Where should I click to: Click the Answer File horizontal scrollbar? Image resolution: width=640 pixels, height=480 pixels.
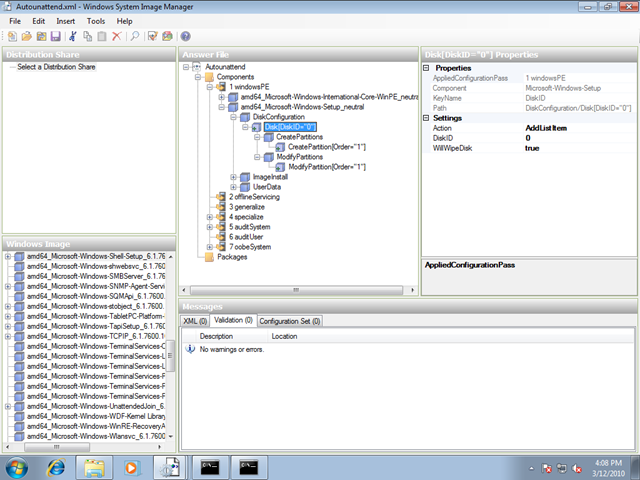(297, 290)
